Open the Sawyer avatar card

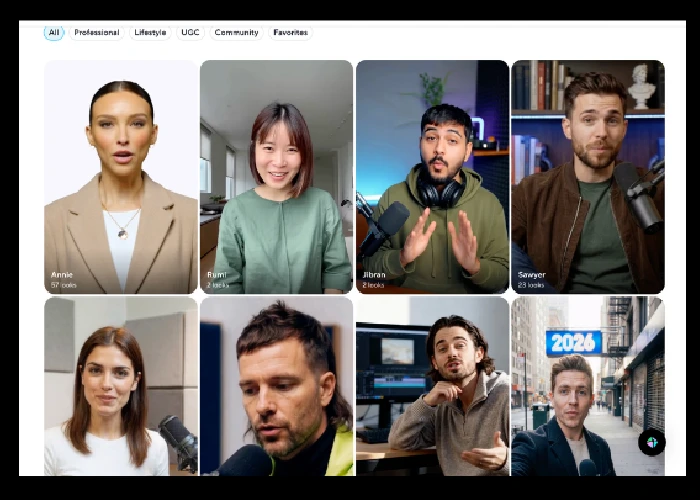(587, 175)
